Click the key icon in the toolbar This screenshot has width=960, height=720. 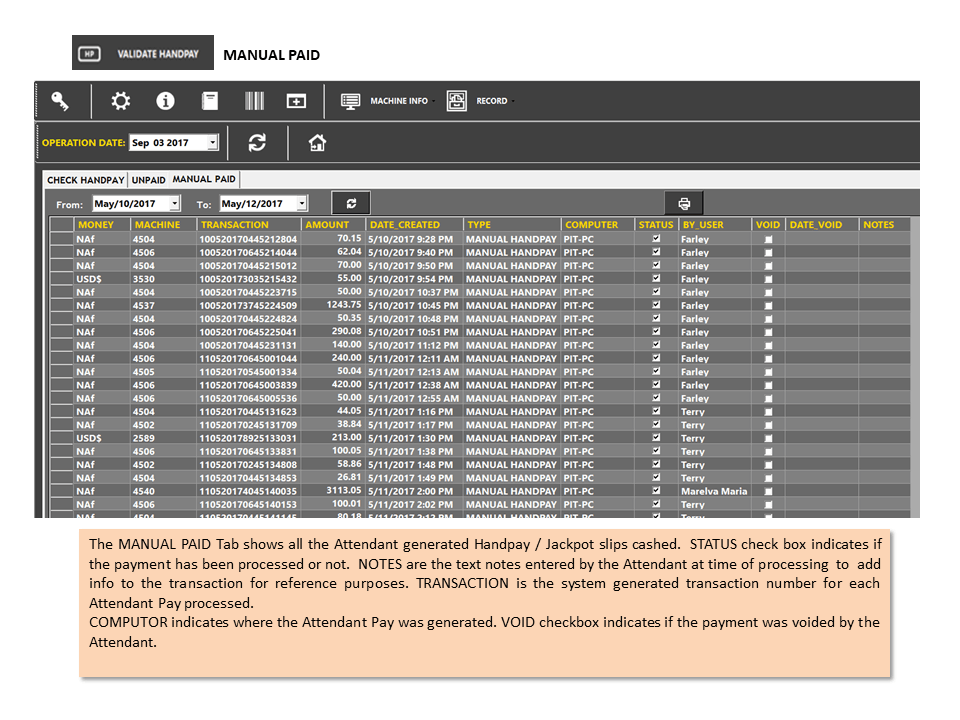point(60,101)
